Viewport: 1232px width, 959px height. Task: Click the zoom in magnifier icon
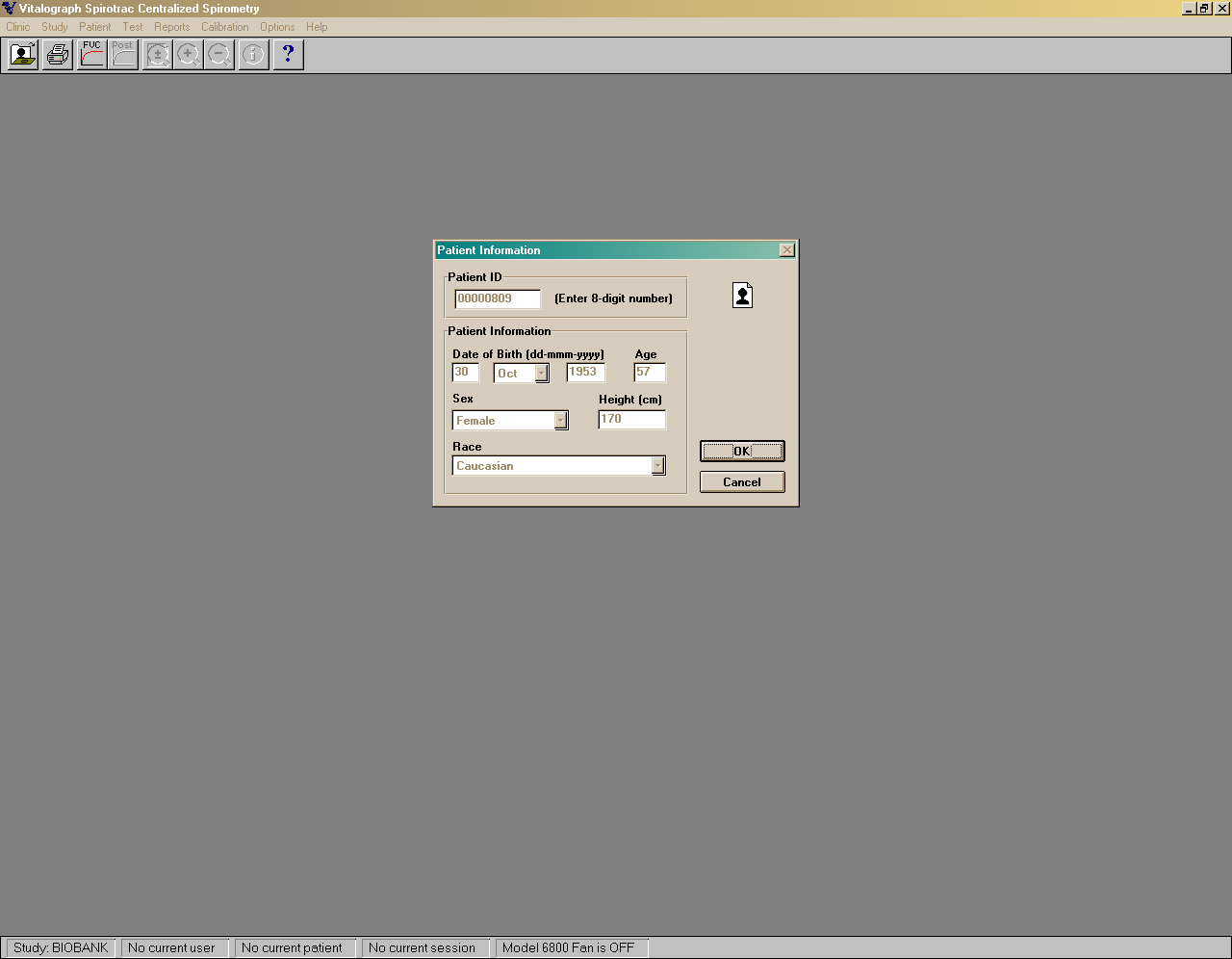pos(189,55)
